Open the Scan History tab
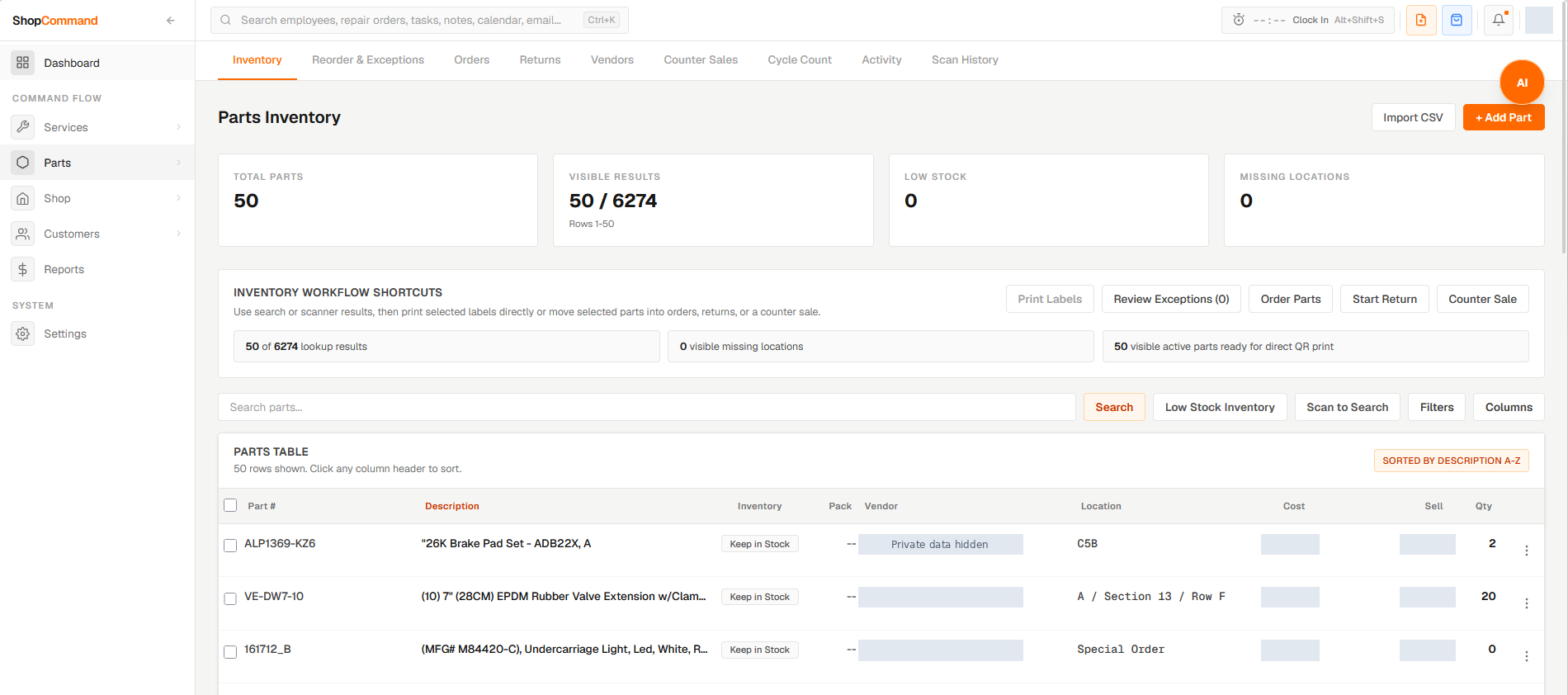This screenshot has height=695, width=1568. [965, 59]
